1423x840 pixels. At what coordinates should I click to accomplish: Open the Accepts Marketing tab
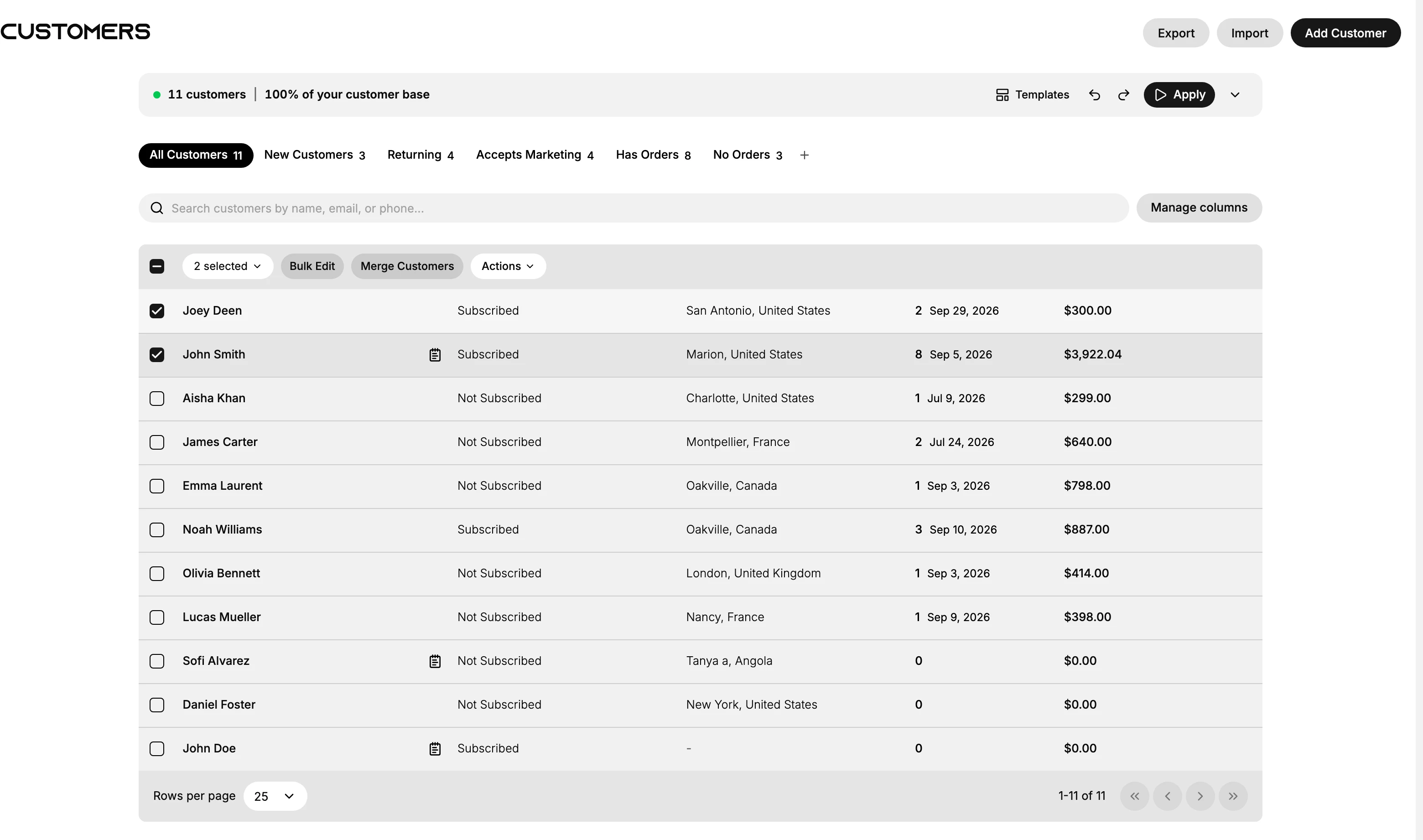coord(535,155)
